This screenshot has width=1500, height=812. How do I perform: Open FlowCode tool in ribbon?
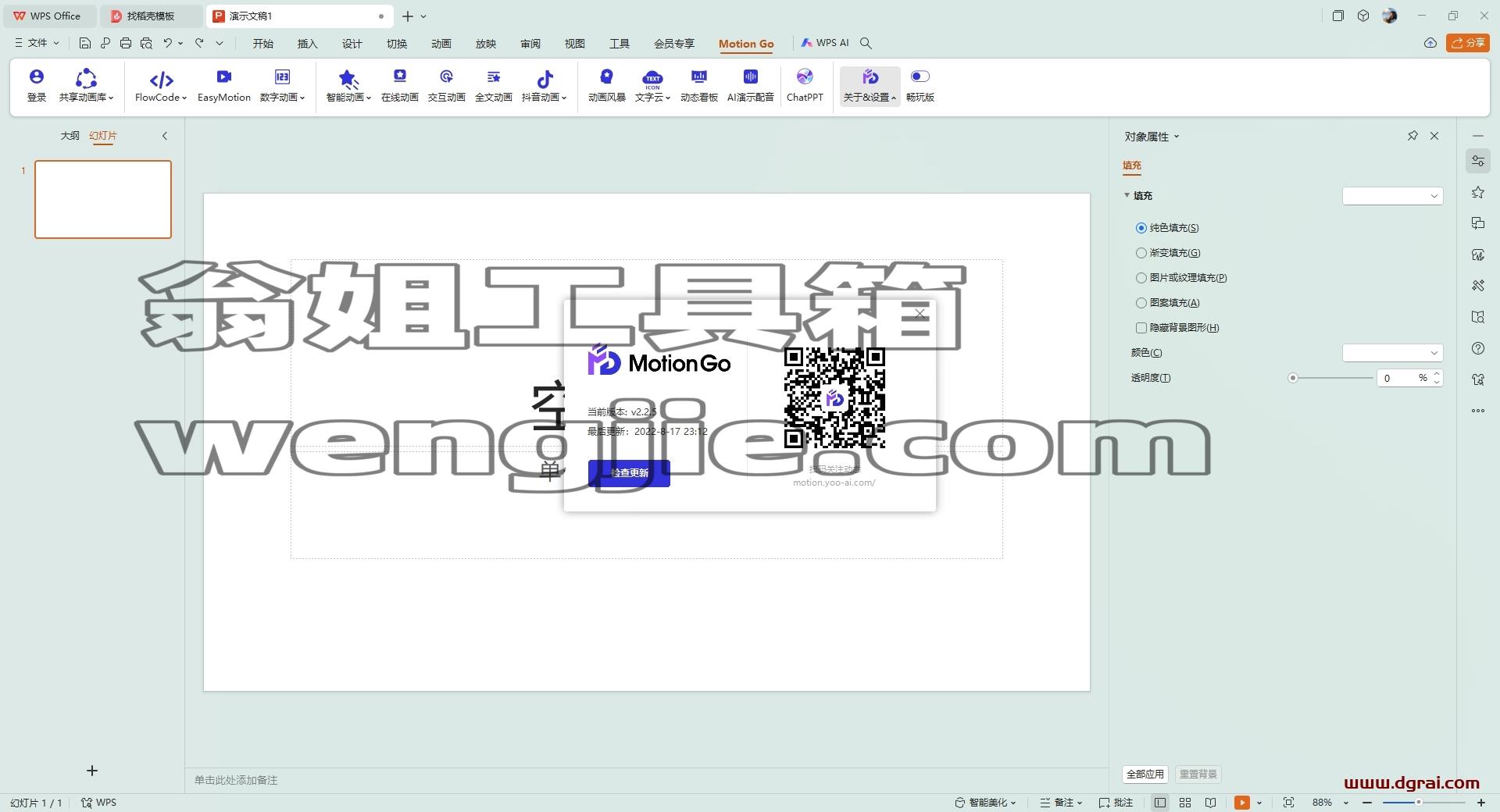(x=161, y=84)
